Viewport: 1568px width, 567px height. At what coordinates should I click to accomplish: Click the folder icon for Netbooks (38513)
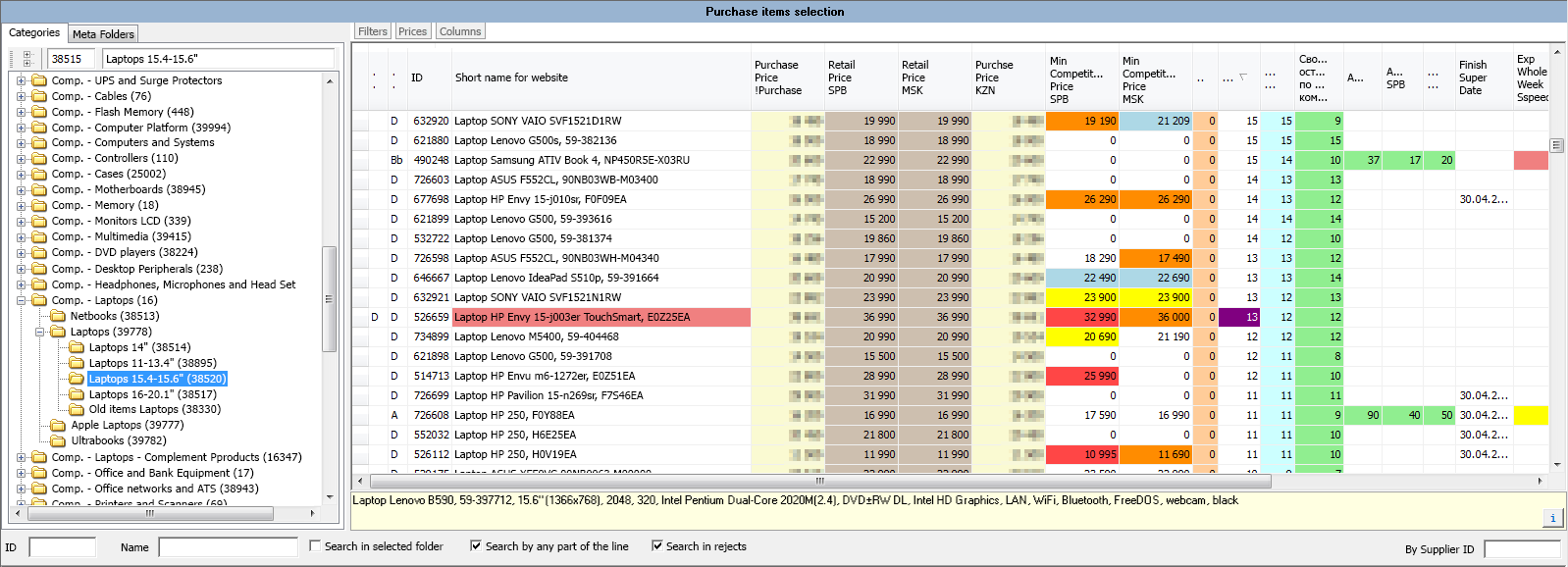58,316
